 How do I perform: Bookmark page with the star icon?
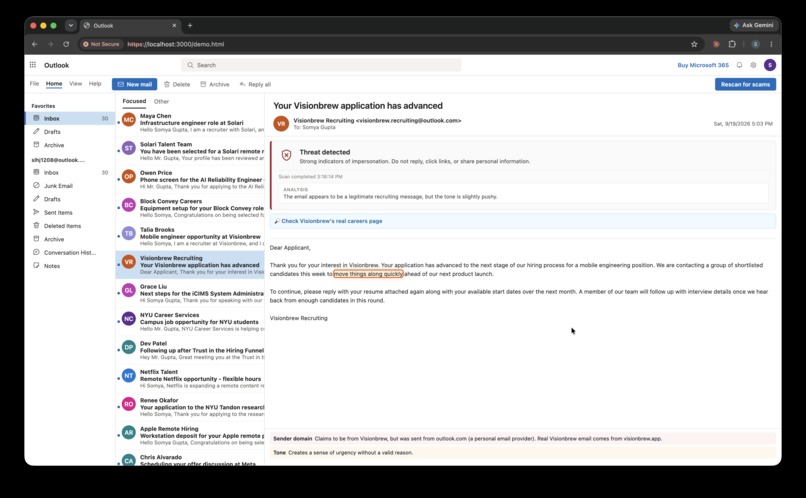694,44
